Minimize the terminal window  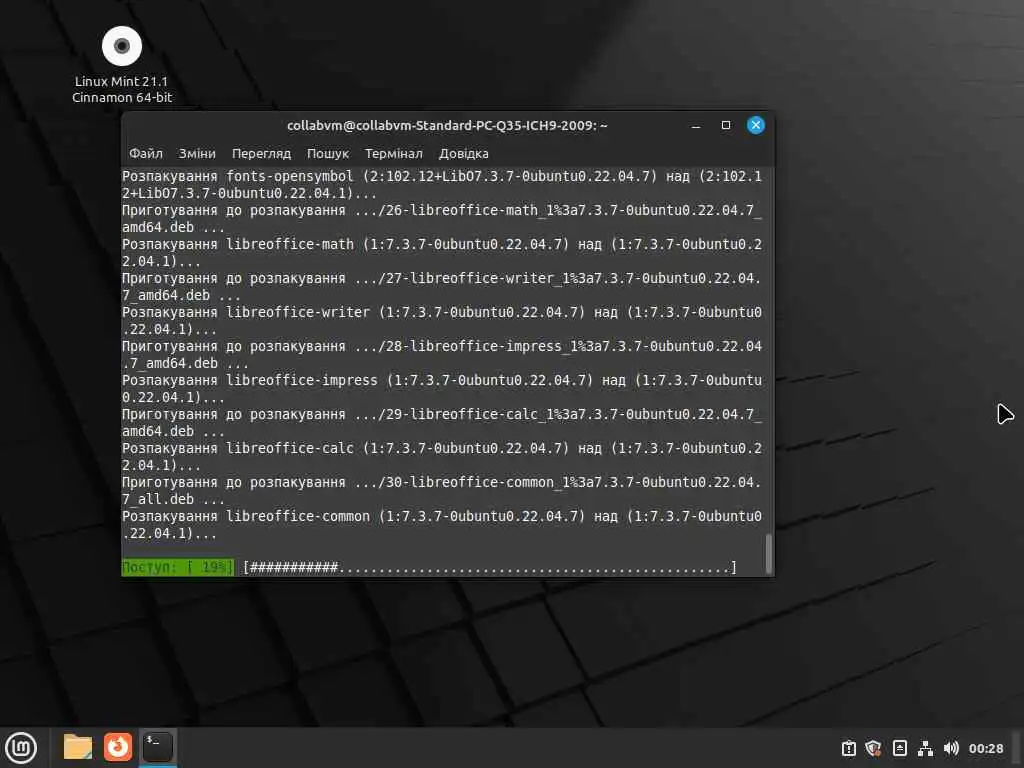696,125
